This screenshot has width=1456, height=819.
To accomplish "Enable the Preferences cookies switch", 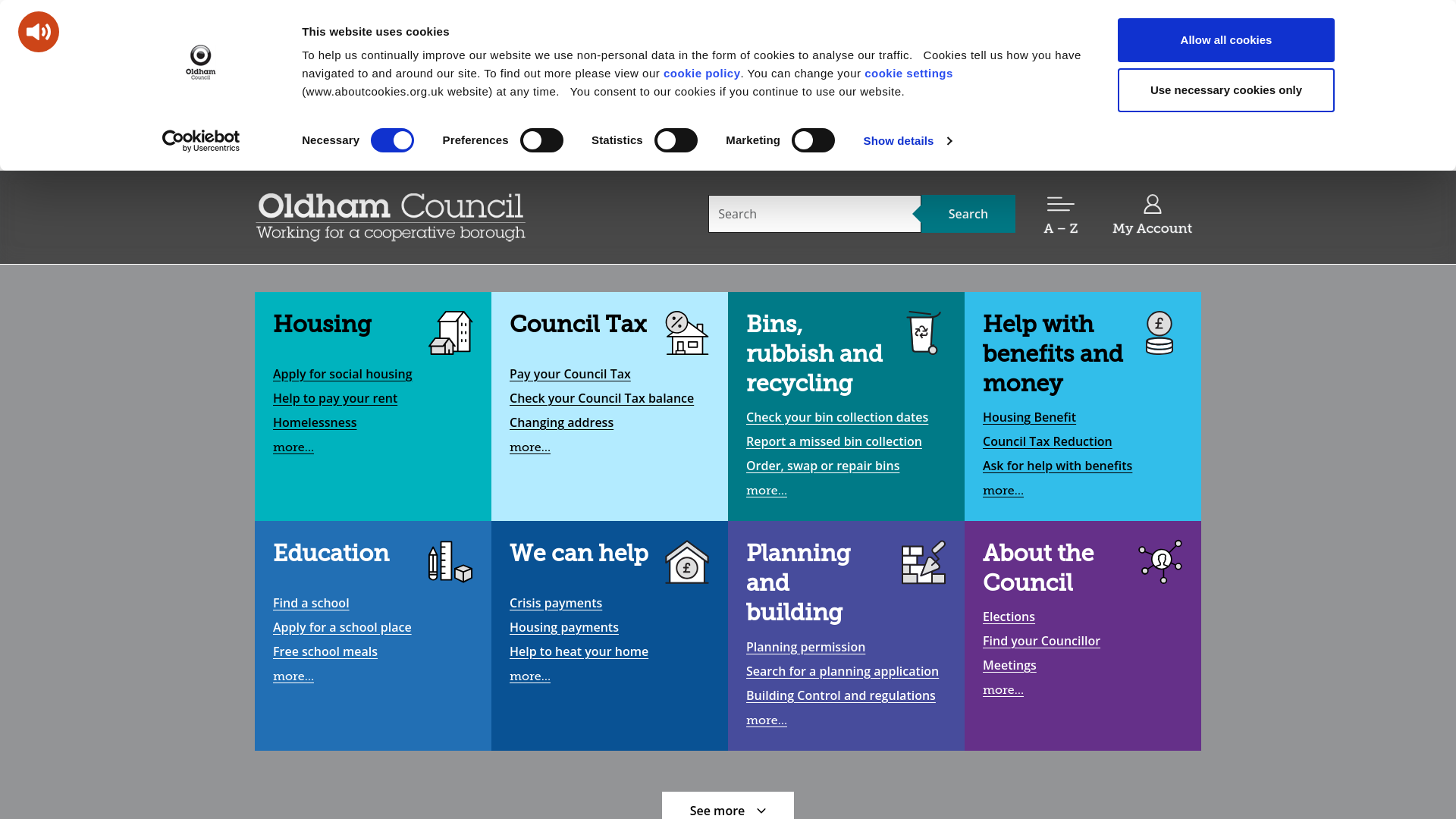I will 541,140.
